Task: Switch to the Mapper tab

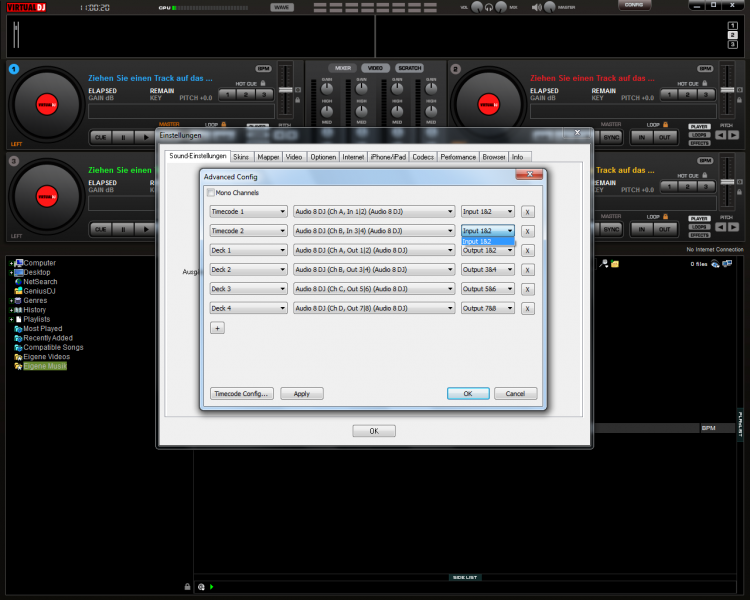Action: point(268,157)
